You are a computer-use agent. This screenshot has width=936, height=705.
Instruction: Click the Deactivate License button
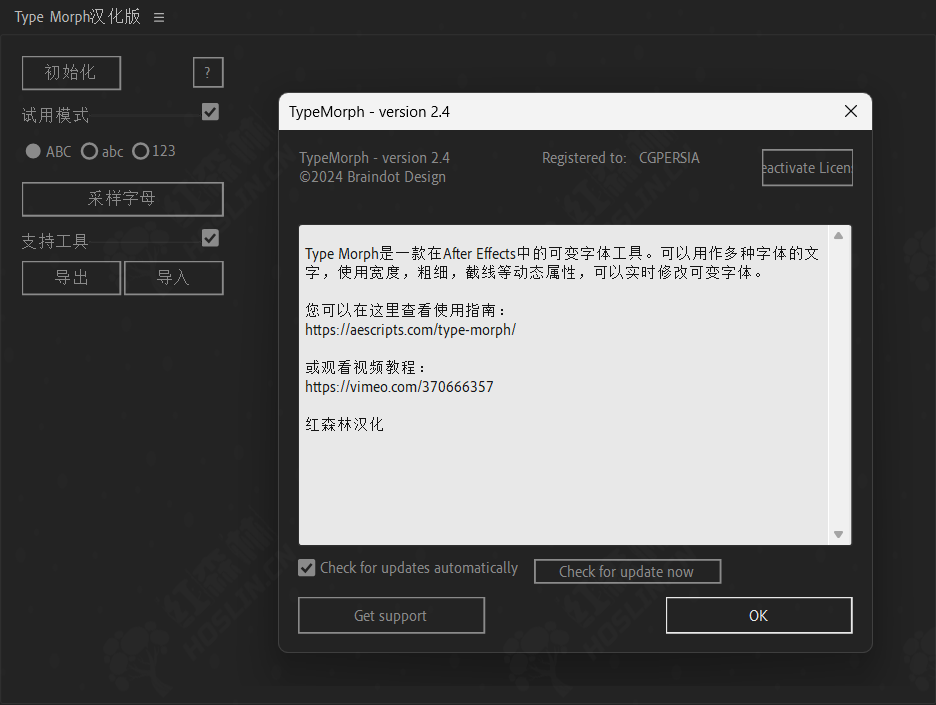click(x=807, y=168)
